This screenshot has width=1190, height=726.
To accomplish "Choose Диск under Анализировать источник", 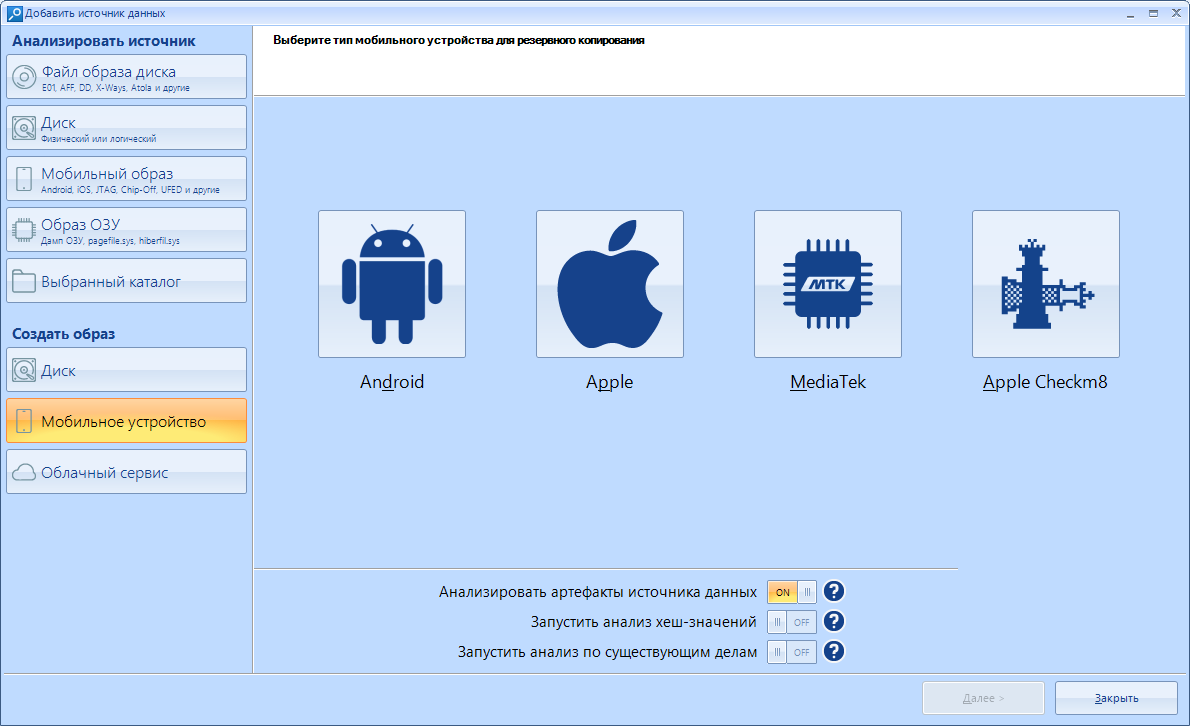I will click(126, 127).
